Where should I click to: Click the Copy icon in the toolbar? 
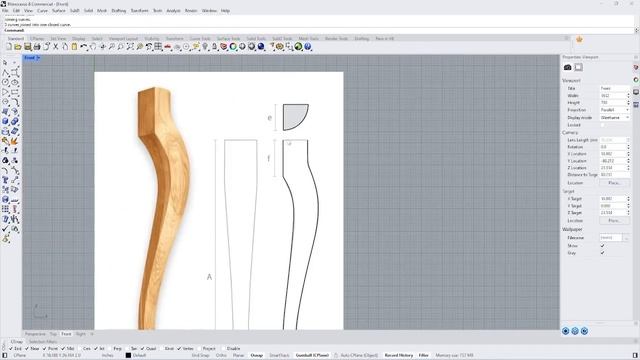coord(65,47)
